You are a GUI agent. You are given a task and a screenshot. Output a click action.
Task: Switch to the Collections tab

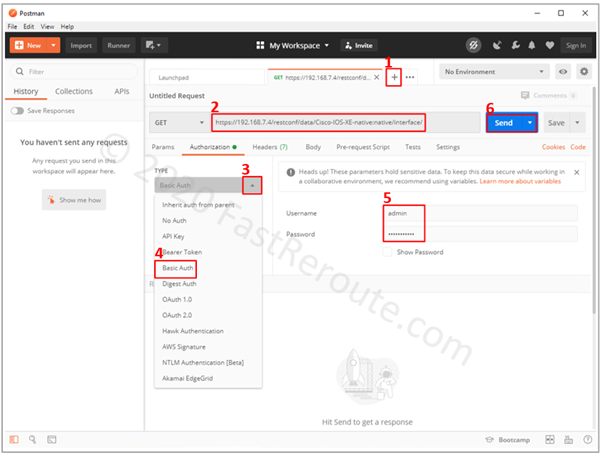(74, 91)
